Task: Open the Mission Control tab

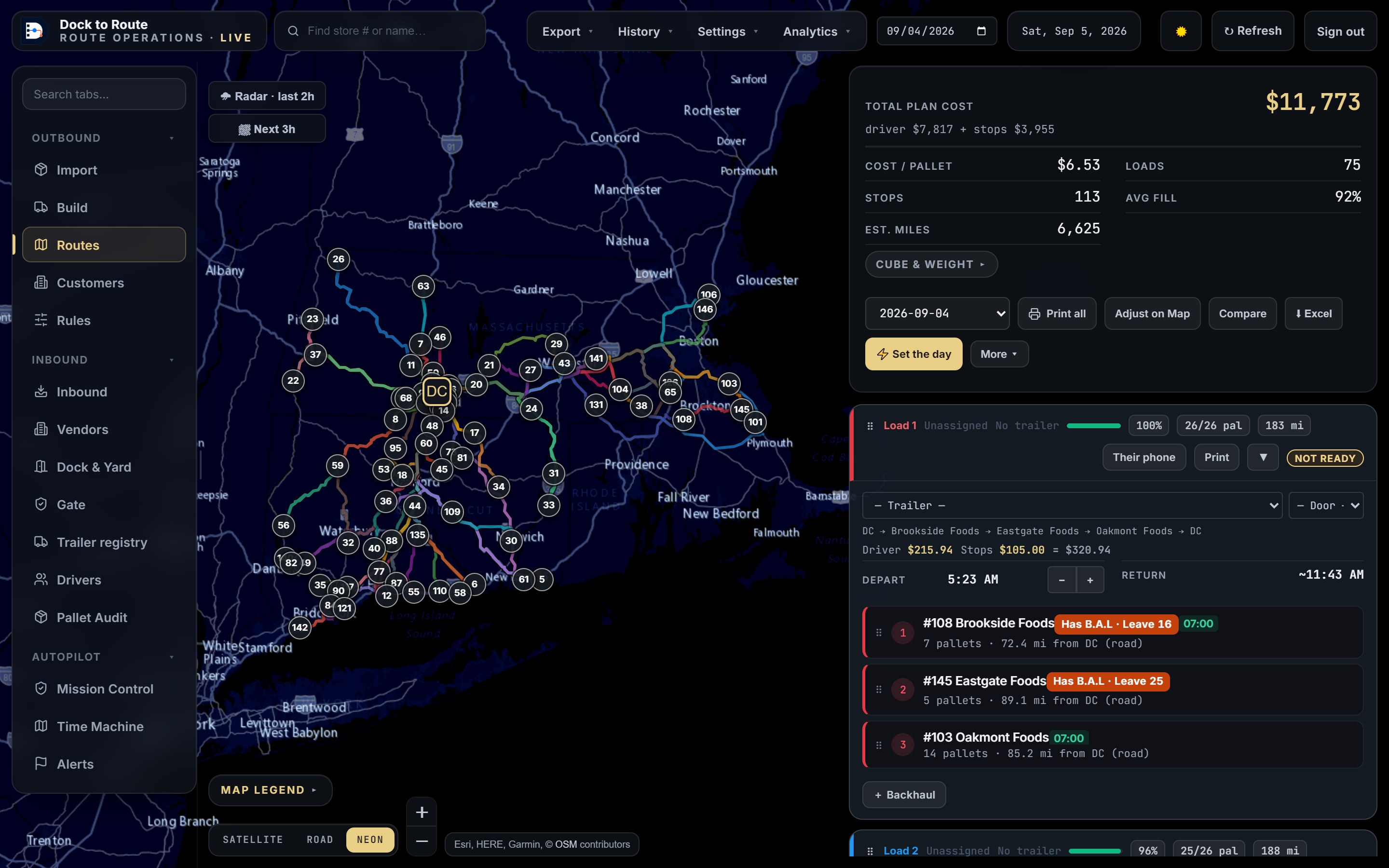Action: pos(104,689)
